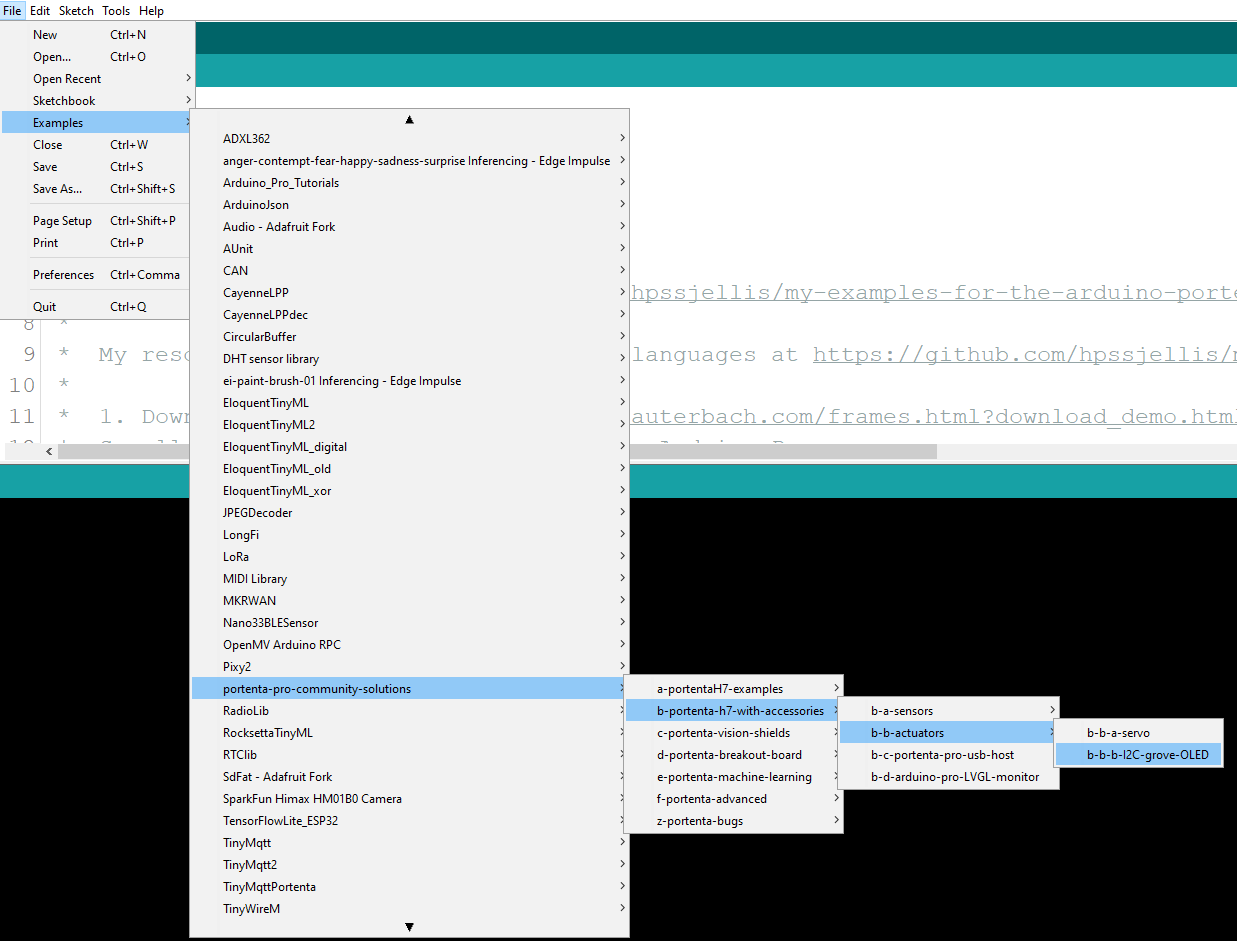Expand Open Recent submenu
This screenshot has width=1237, height=941.
click(x=98, y=79)
